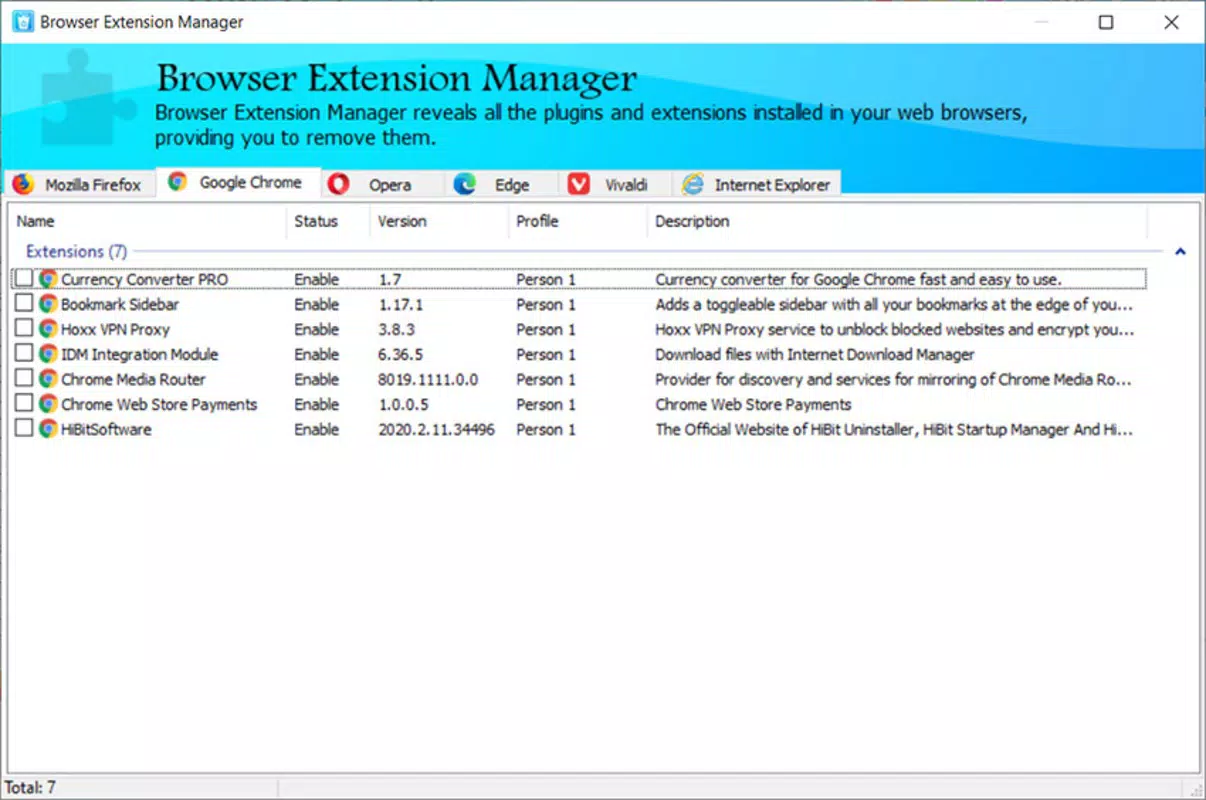Screen dimensions: 1206x800
Task: Click the Chrome icon beside Chrome Media Router
Action: [x=48, y=379]
